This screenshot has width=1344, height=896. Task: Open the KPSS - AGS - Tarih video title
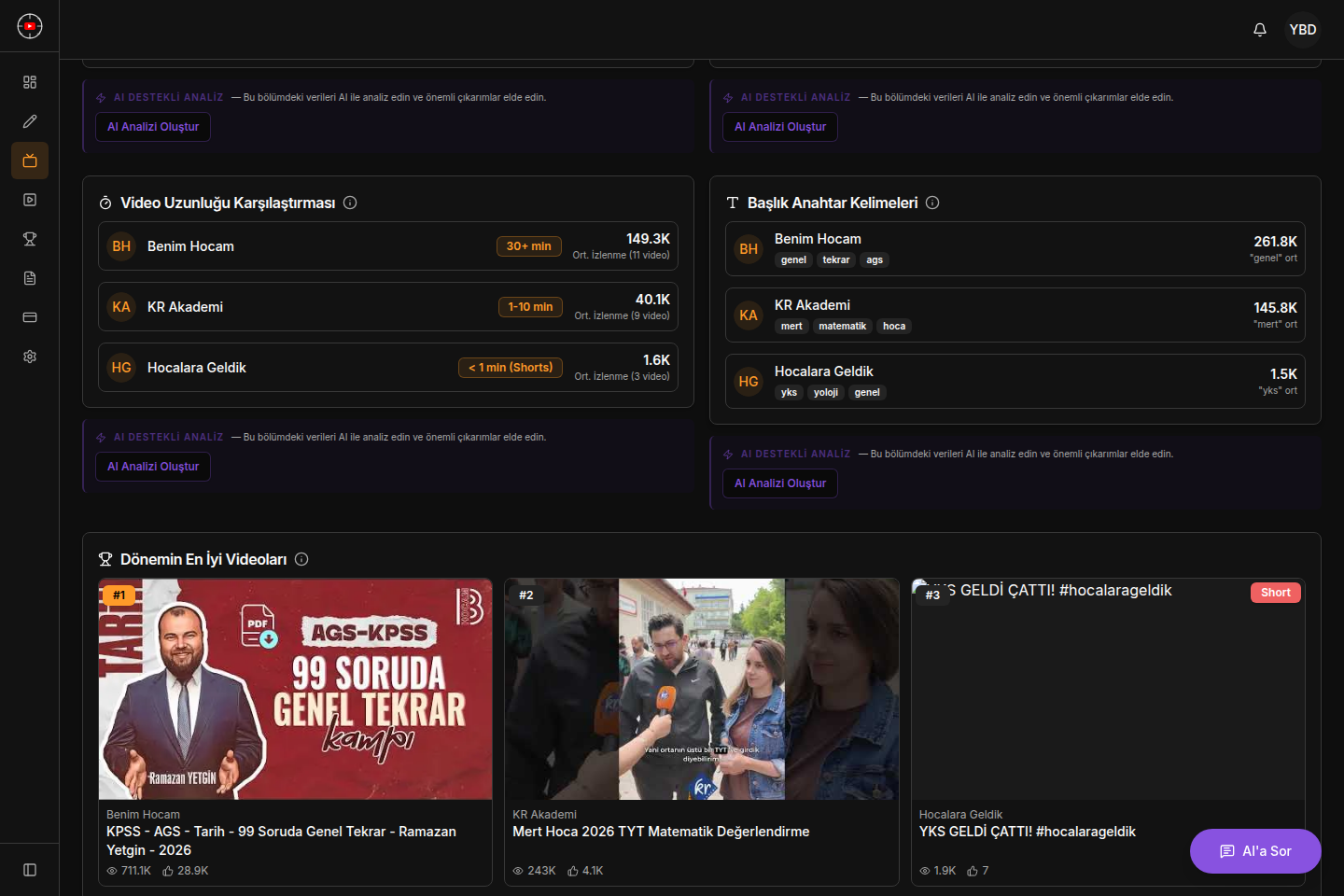[x=281, y=841]
